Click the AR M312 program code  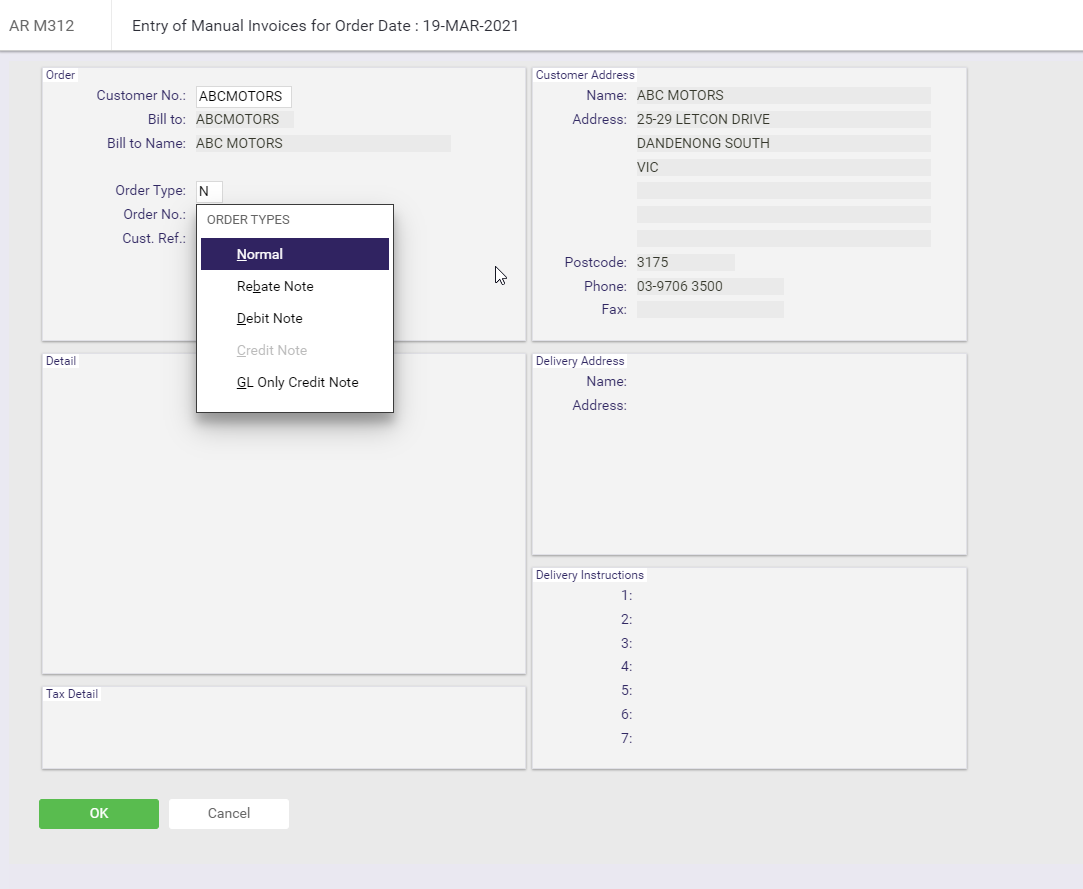(41, 26)
